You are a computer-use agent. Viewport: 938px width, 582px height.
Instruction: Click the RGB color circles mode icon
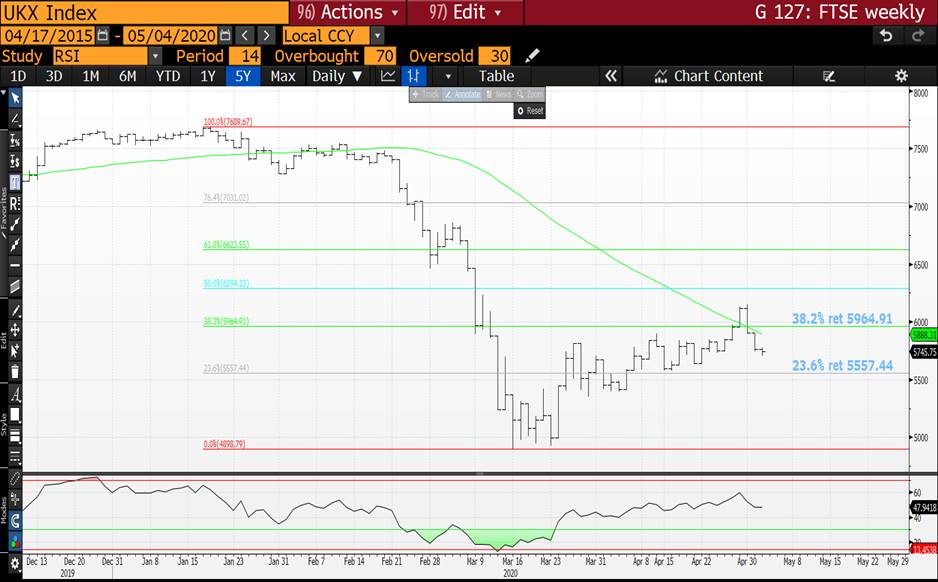pyautogui.click(x=15, y=543)
